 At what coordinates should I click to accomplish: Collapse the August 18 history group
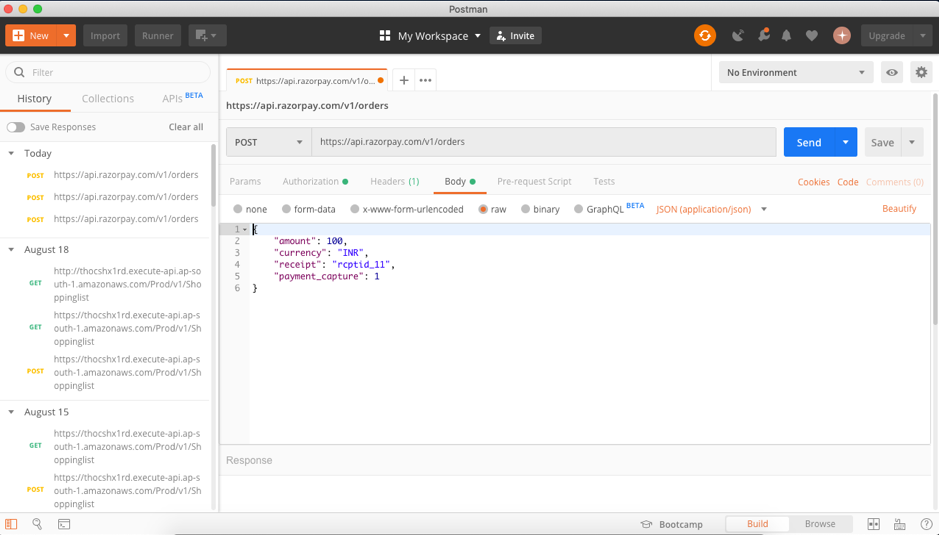tap(11, 249)
